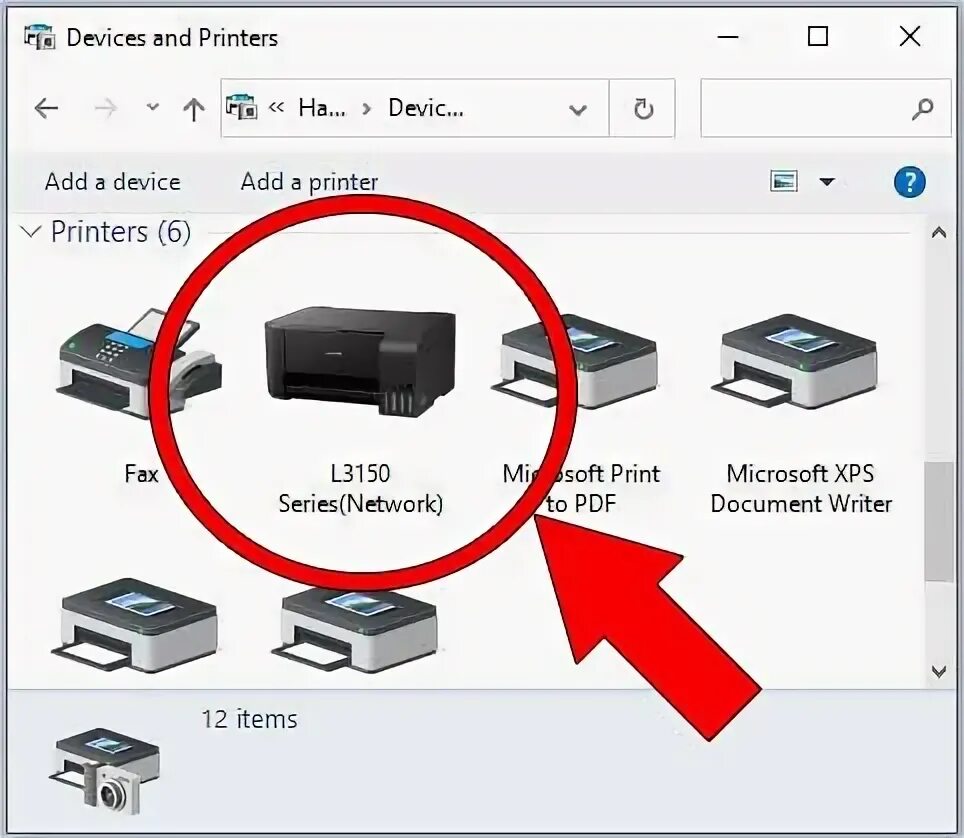Click in the search box

826,108
